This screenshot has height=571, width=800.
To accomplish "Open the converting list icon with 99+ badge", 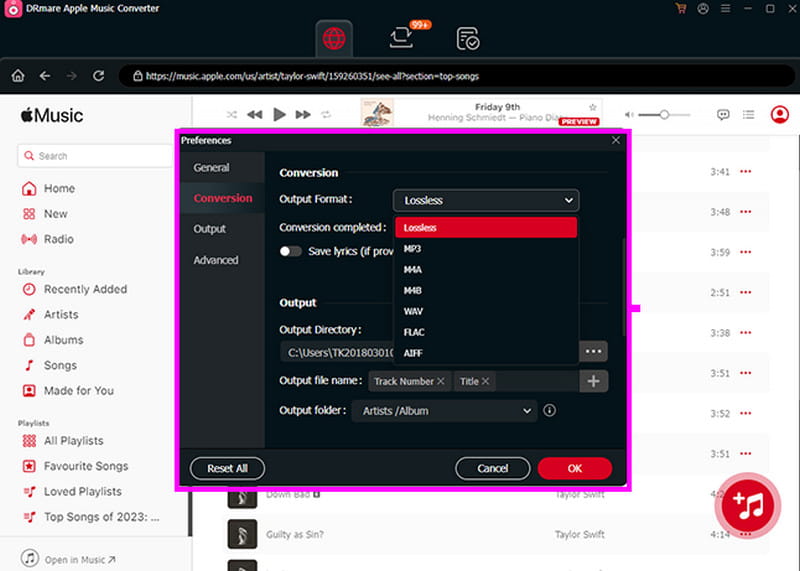I will [402, 38].
